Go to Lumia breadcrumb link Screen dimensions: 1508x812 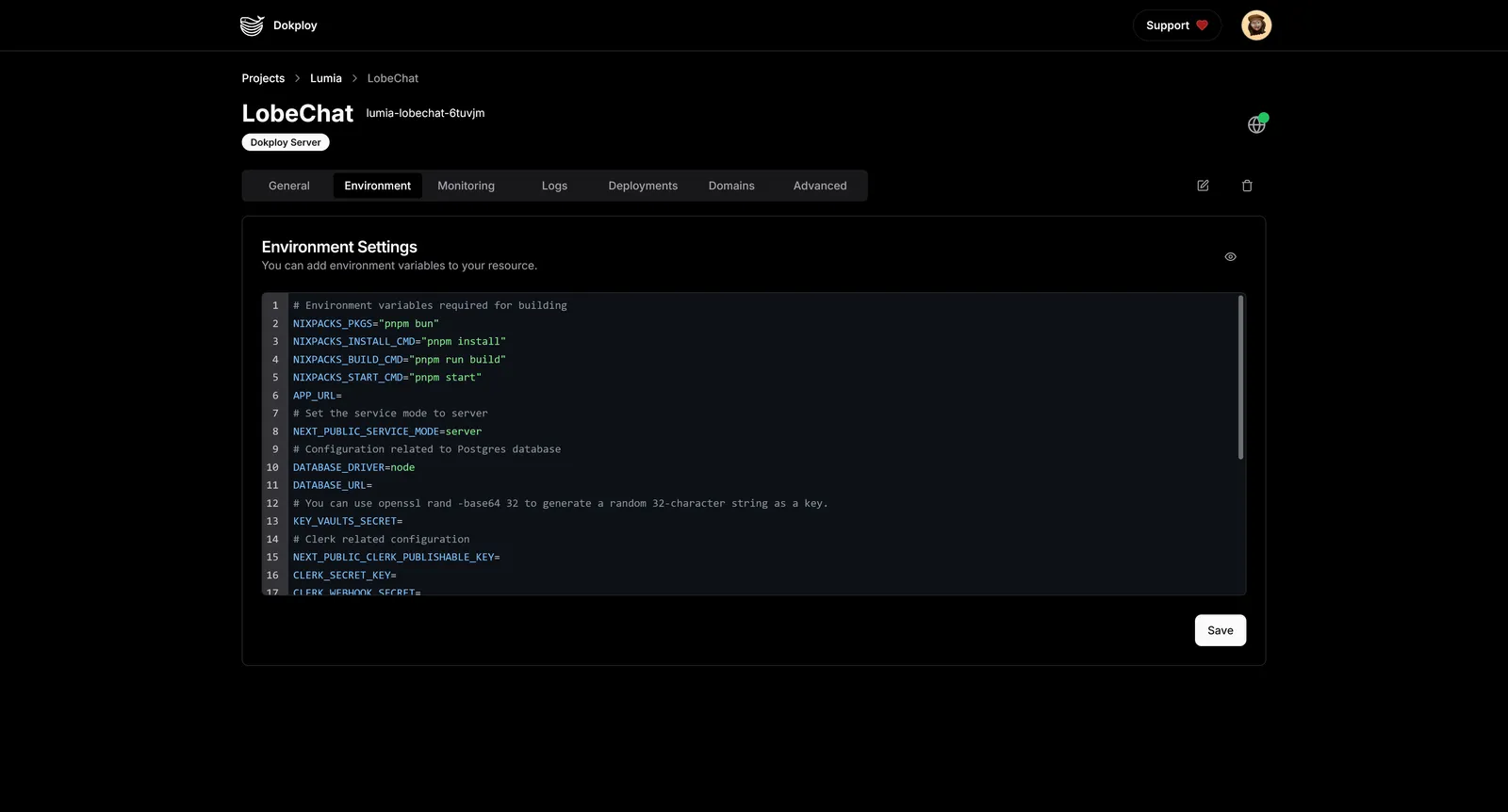pos(326,78)
